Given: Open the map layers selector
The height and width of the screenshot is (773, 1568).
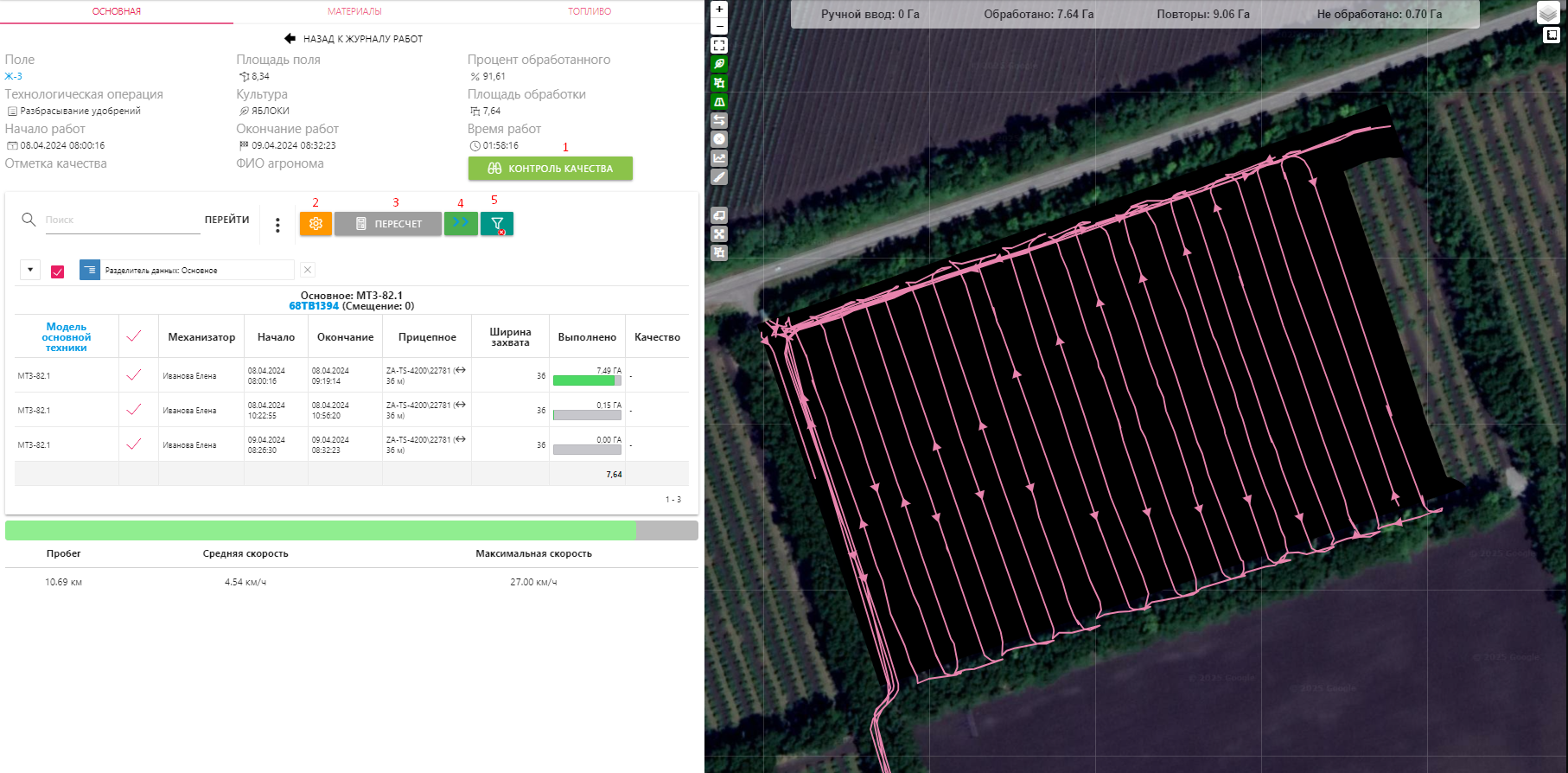Looking at the screenshot, I should point(1547,13).
